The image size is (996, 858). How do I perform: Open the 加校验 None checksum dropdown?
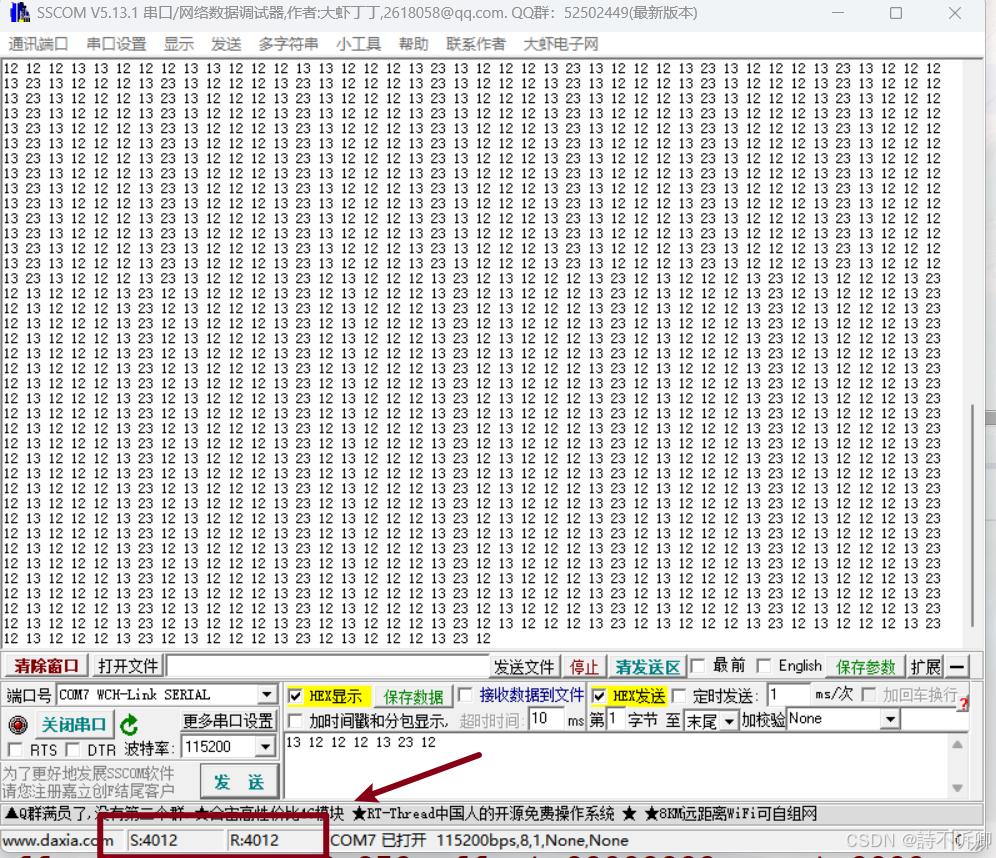click(x=891, y=720)
